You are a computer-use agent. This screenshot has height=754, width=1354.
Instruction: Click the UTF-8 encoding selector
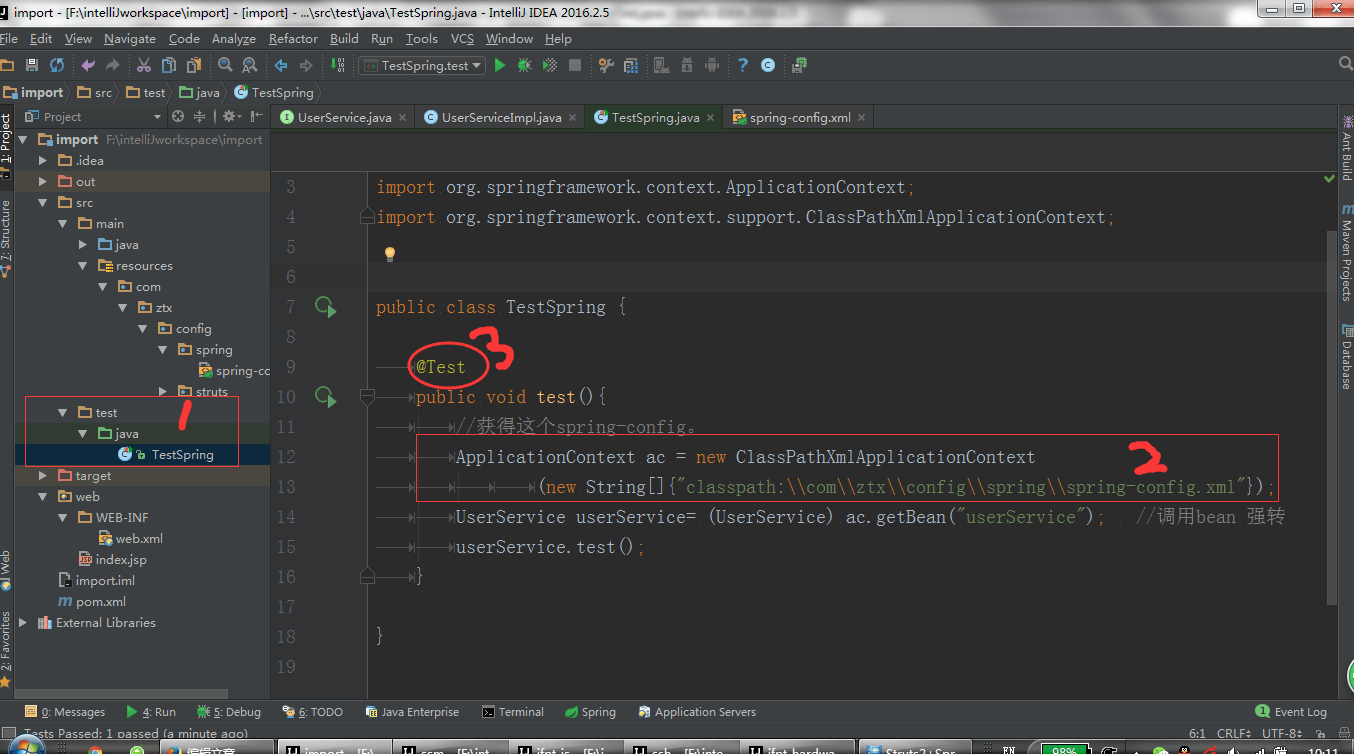[1280, 734]
